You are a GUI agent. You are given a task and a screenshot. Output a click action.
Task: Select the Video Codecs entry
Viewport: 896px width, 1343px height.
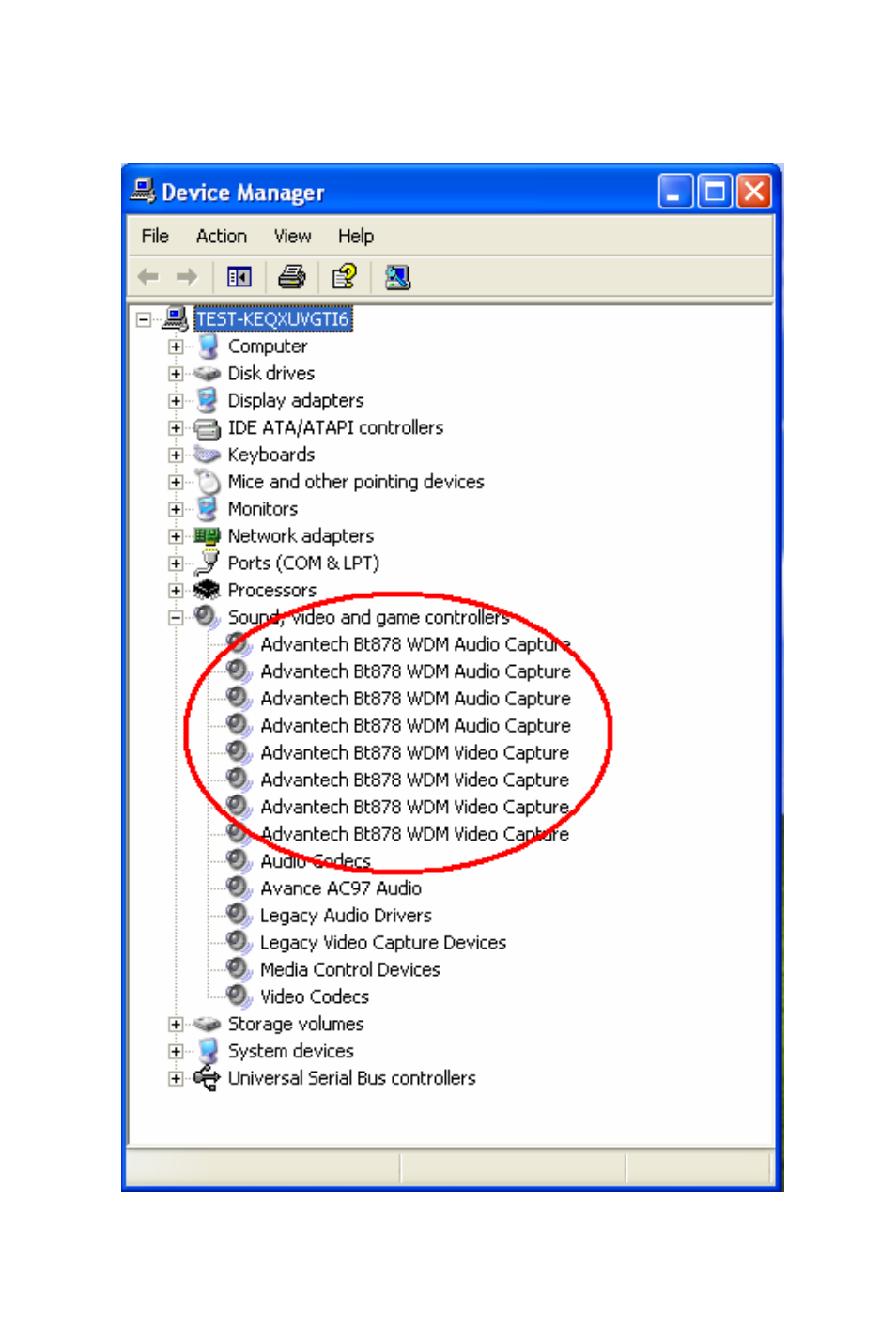(x=315, y=996)
